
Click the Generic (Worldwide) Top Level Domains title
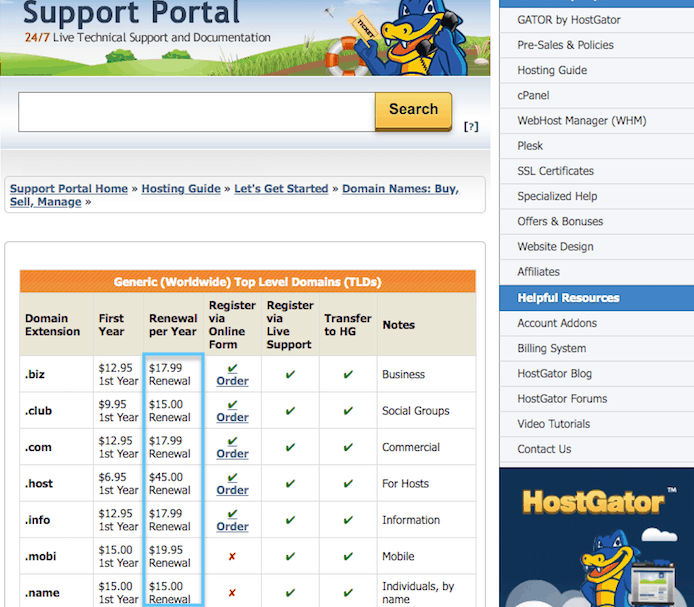pyautogui.click(x=247, y=282)
